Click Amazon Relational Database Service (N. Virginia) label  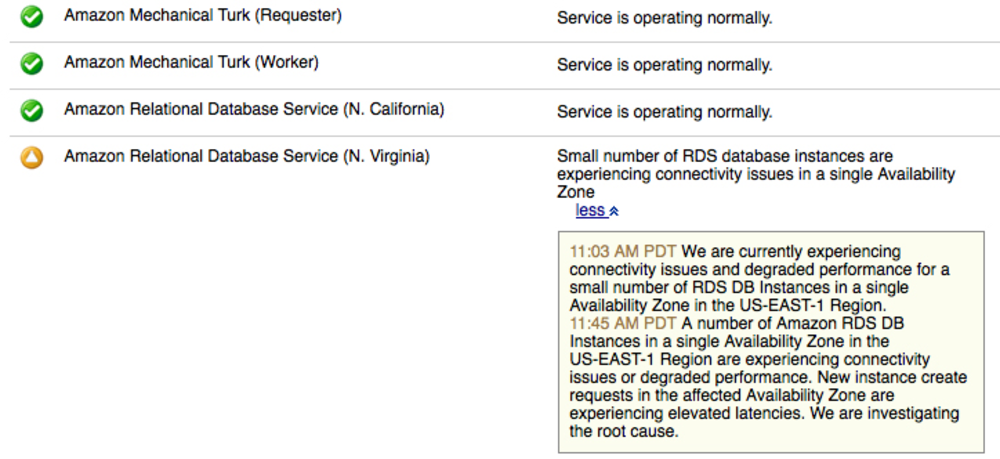click(247, 156)
